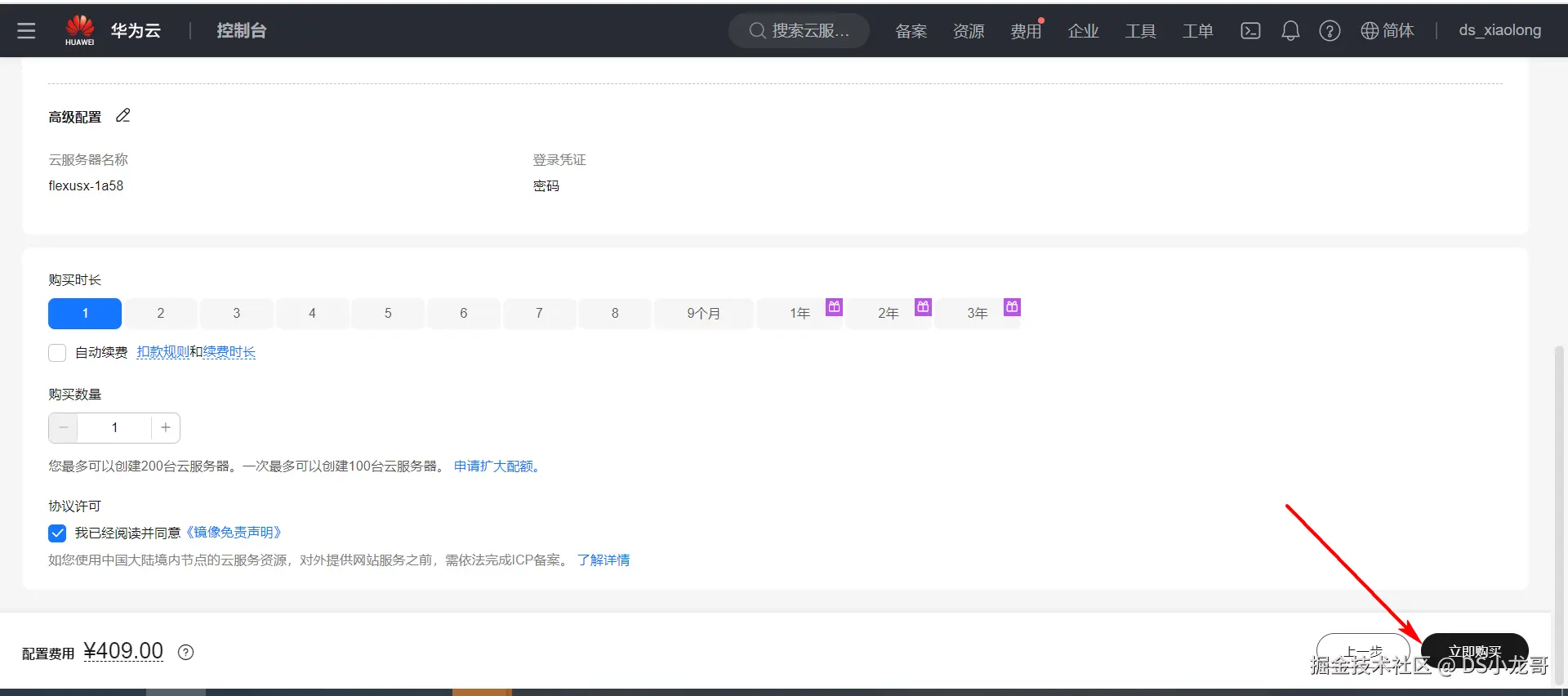Switch language via the globe icon
The image size is (1568, 696).
1370,31
